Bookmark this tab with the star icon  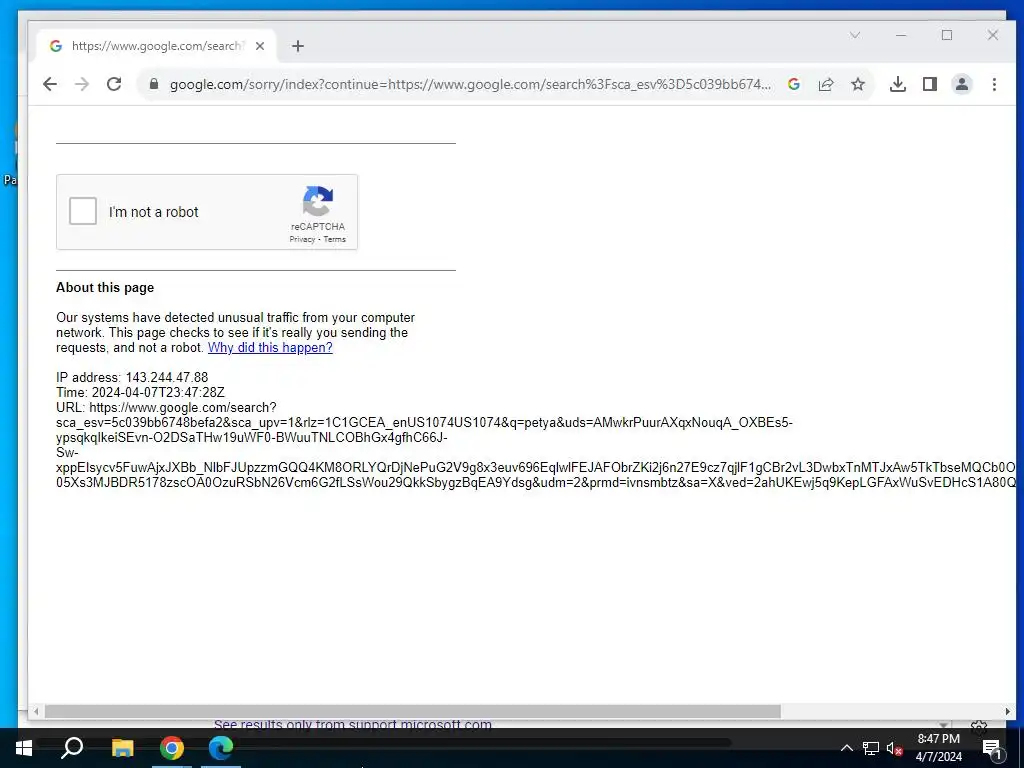tap(857, 84)
